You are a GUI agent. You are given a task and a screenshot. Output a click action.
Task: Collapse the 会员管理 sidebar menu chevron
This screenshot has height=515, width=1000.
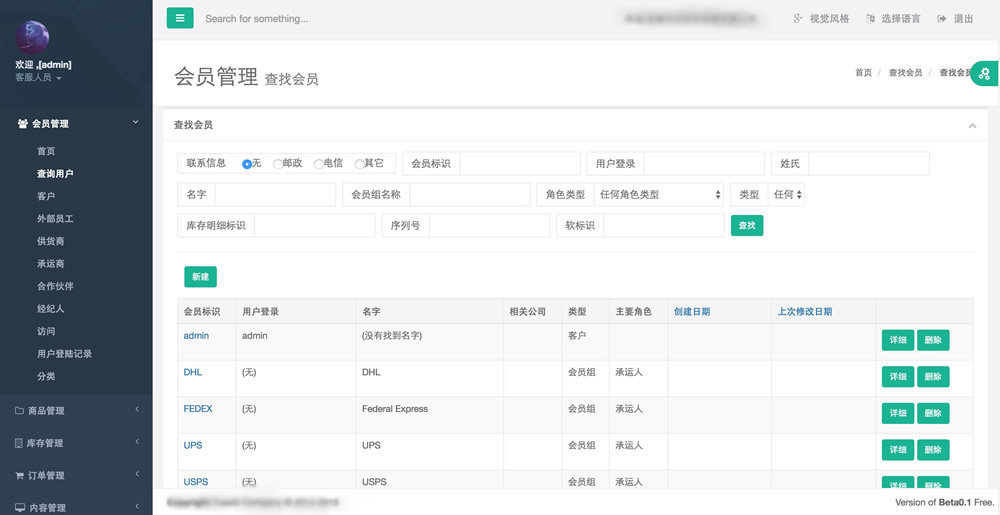(x=135, y=122)
